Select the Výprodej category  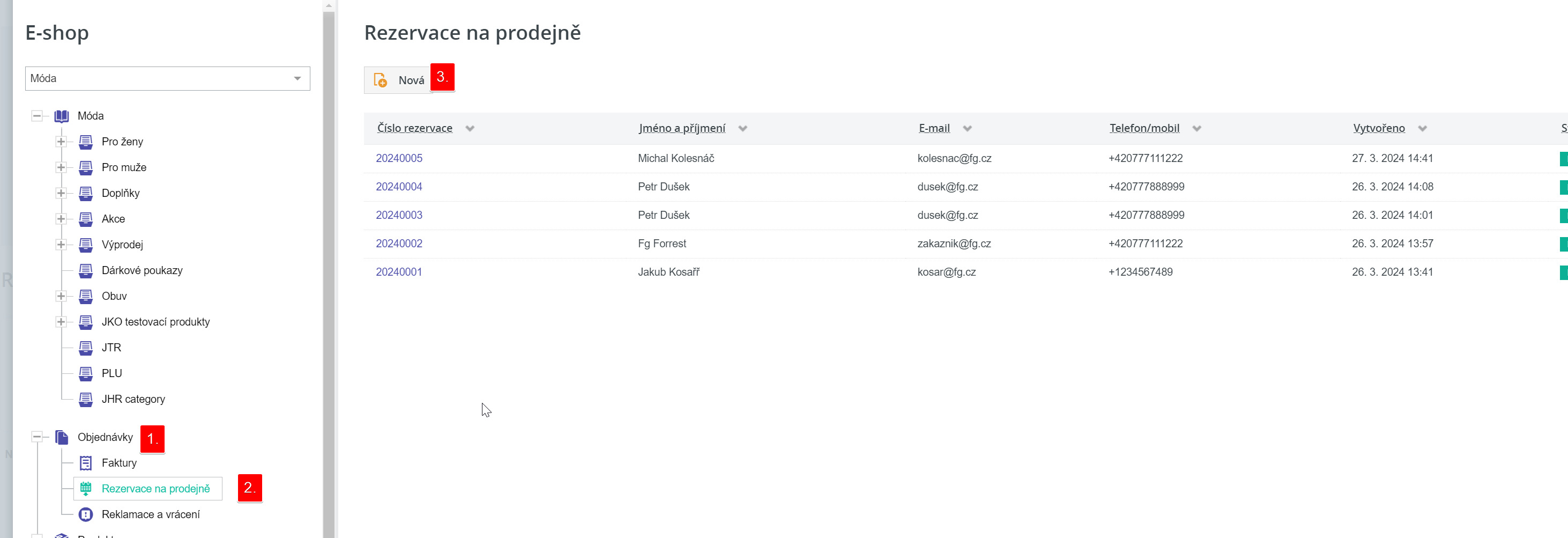[122, 244]
